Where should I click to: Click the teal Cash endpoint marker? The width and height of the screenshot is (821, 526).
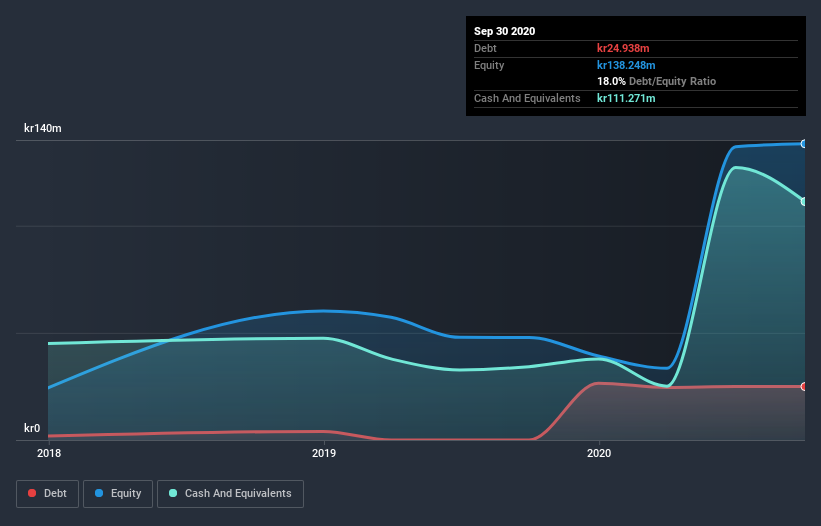tap(804, 202)
